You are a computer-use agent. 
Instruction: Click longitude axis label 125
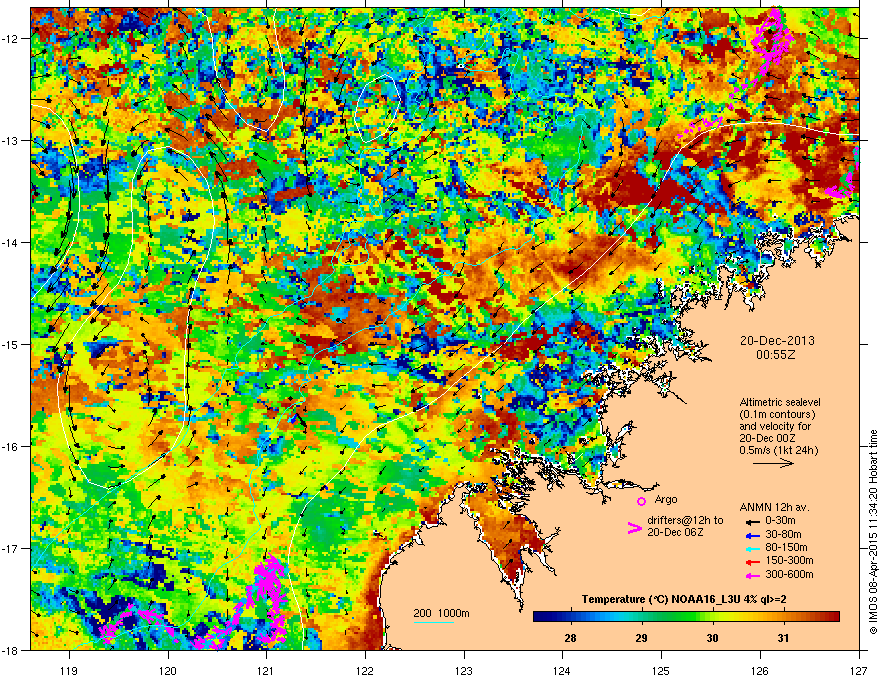point(662,670)
